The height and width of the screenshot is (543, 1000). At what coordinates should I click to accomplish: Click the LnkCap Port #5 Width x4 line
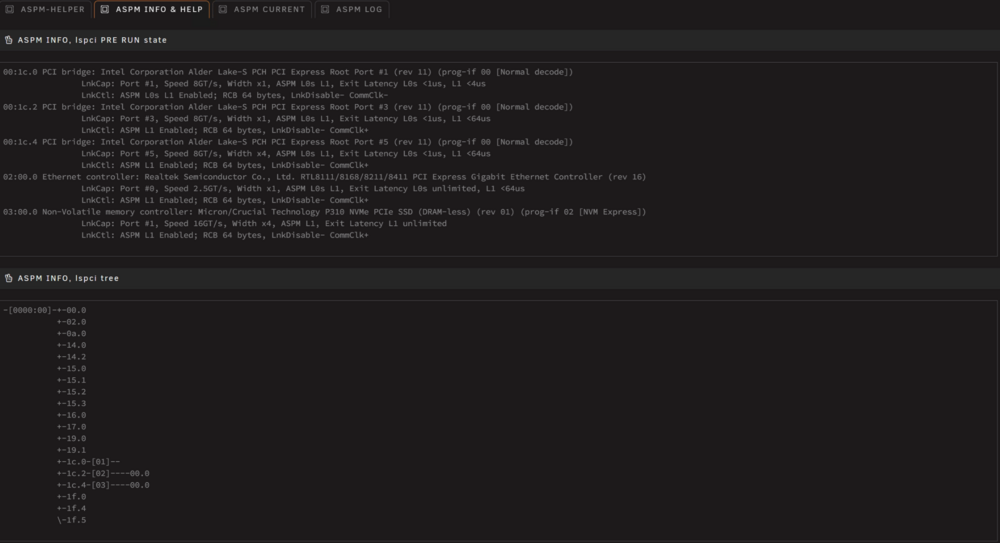[x=286, y=154]
